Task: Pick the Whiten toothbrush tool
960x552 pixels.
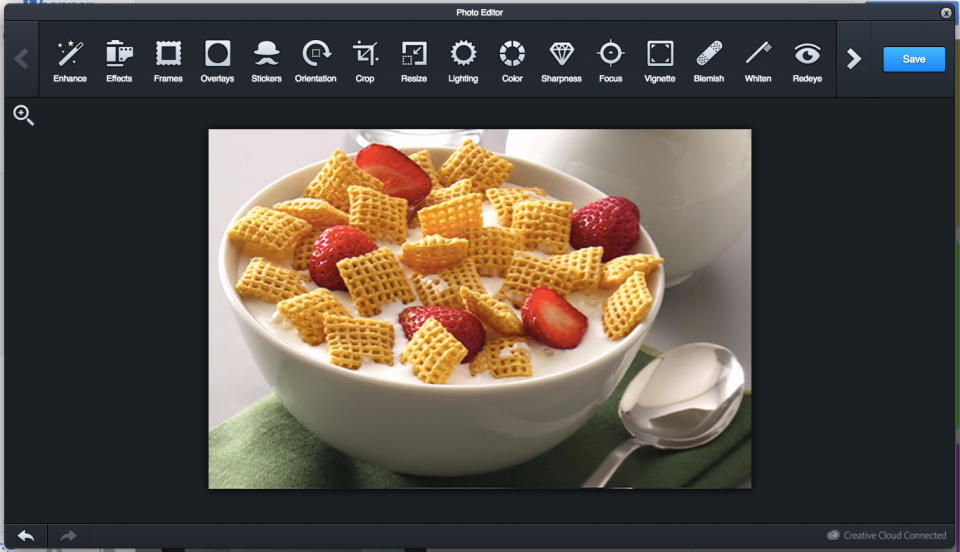Action: 758,61
